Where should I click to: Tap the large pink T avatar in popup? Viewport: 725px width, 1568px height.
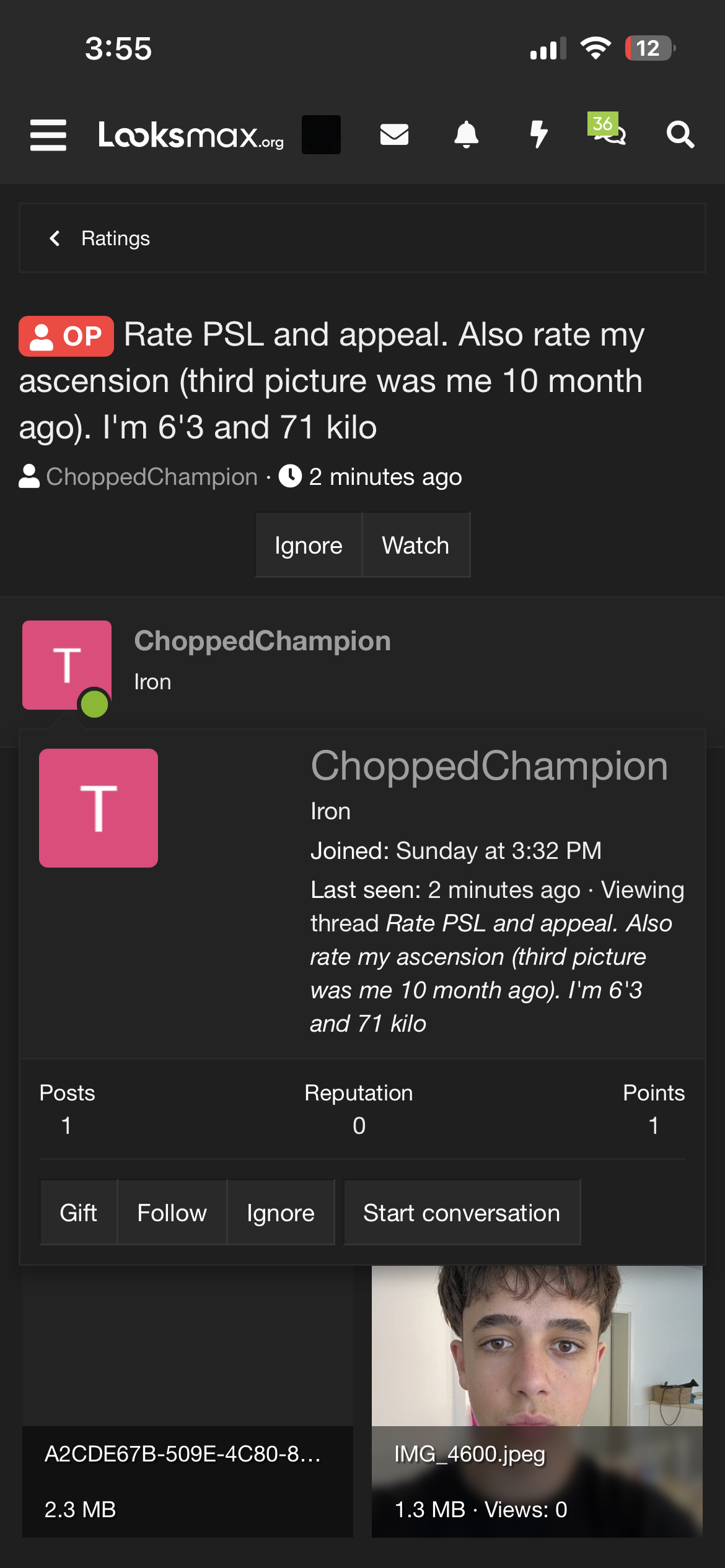(99, 808)
